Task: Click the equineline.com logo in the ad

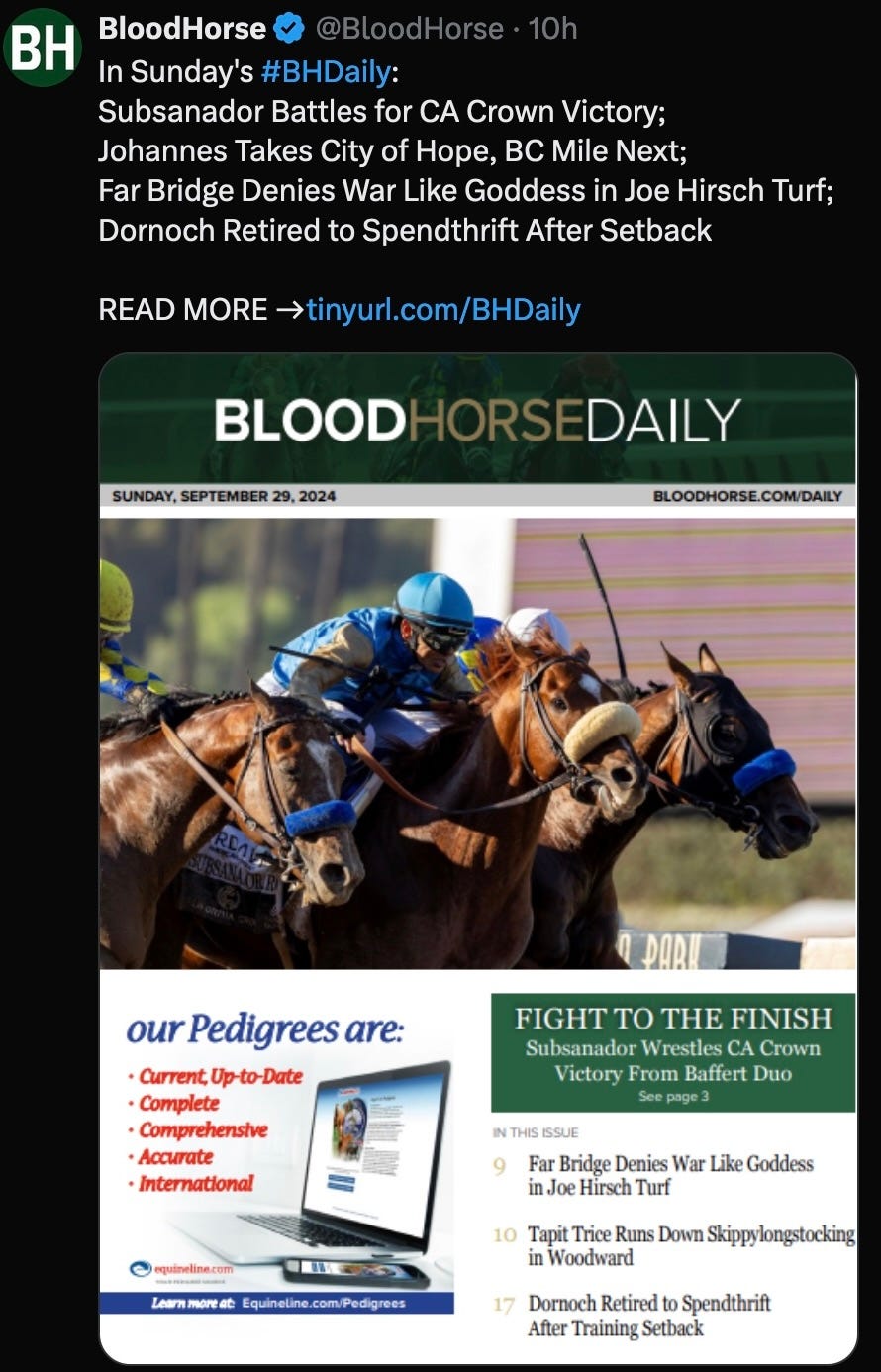Action: click(181, 1269)
